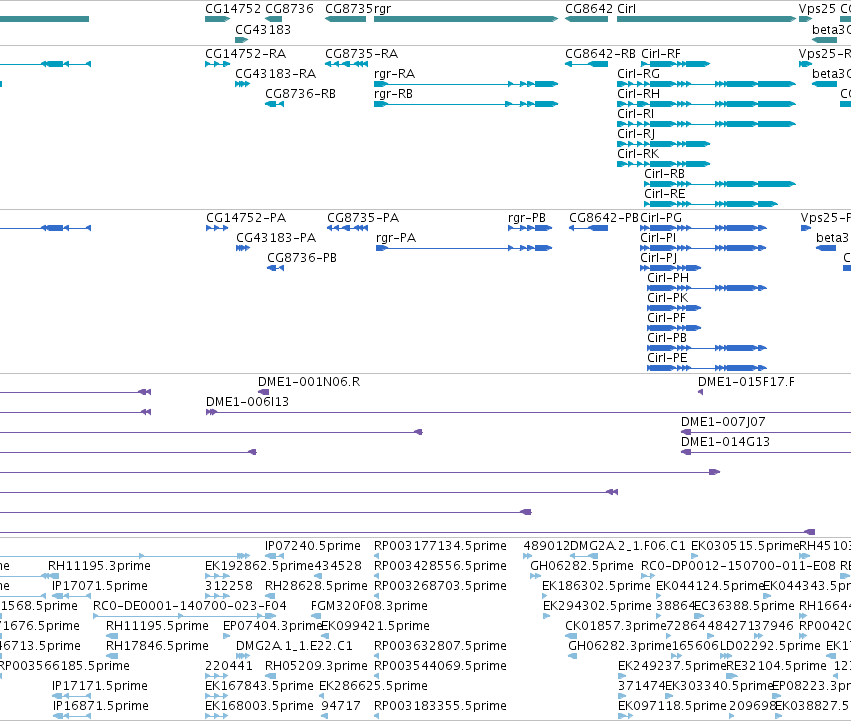The image size is (851, 721).
Task: Select the GH06282.5prime EST label
Action: [582, 566]
